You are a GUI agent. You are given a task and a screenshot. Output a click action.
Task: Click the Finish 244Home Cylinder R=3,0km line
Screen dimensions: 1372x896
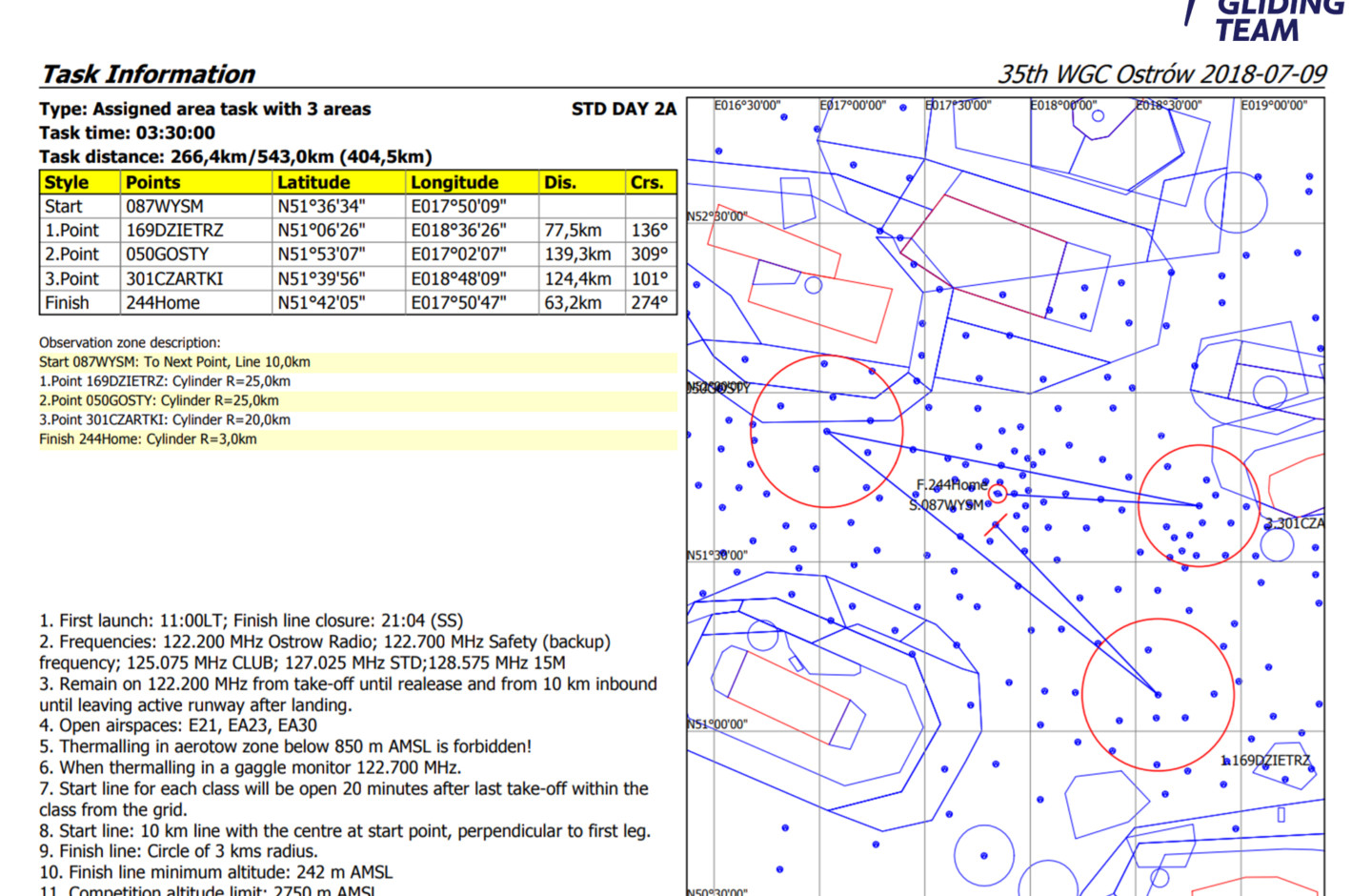pyautogui.click(x=148, y=439)
